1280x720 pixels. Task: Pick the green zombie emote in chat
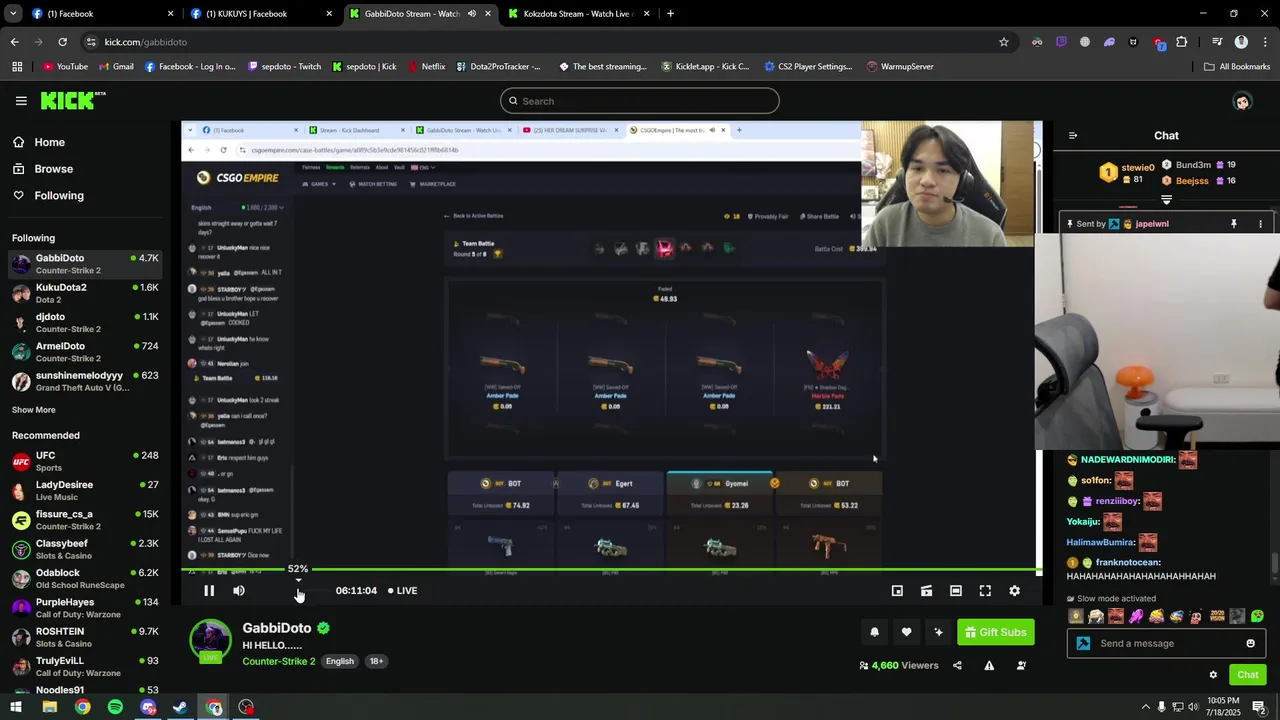pos(1257,616)
